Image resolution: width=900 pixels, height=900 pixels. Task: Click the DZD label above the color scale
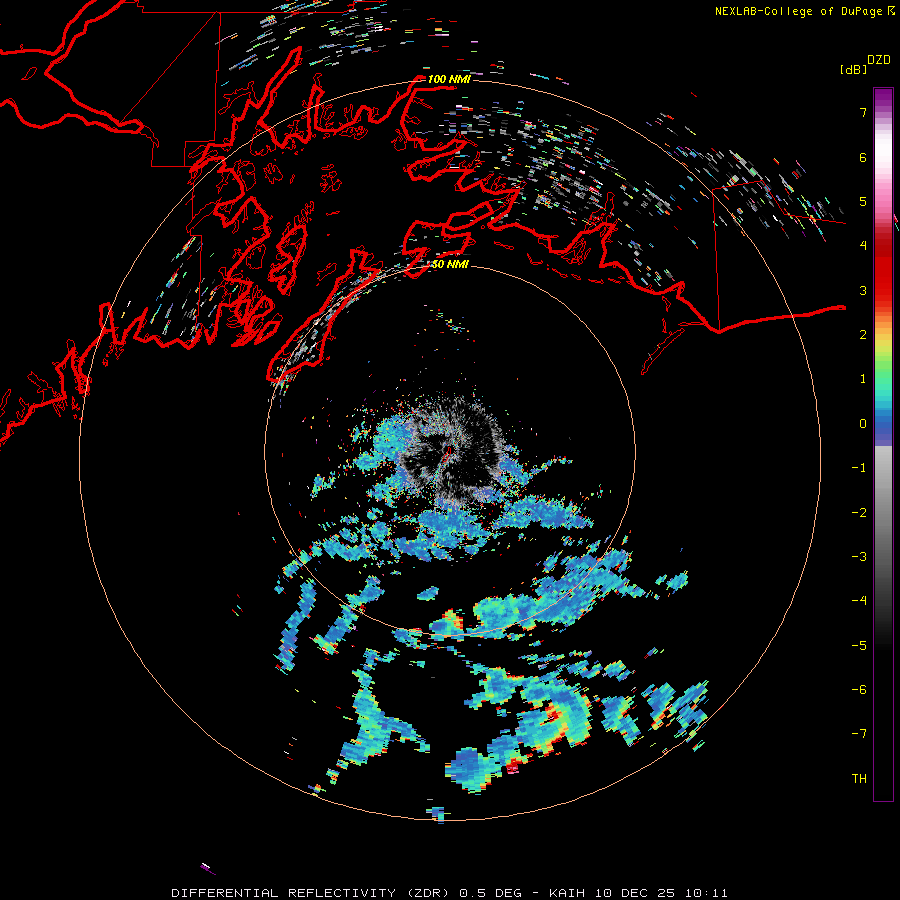(x=879, y=60)
